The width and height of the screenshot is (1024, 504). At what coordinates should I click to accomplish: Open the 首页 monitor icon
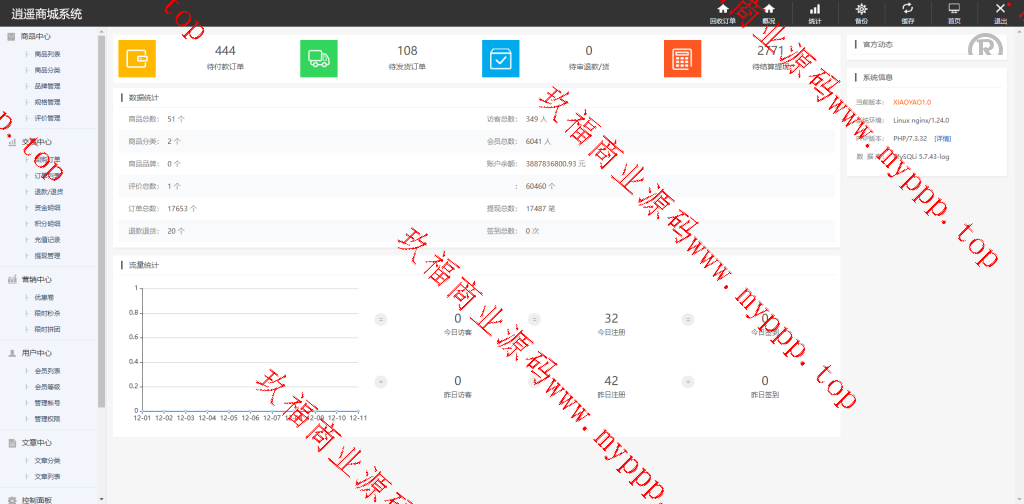tap(954, 10)
